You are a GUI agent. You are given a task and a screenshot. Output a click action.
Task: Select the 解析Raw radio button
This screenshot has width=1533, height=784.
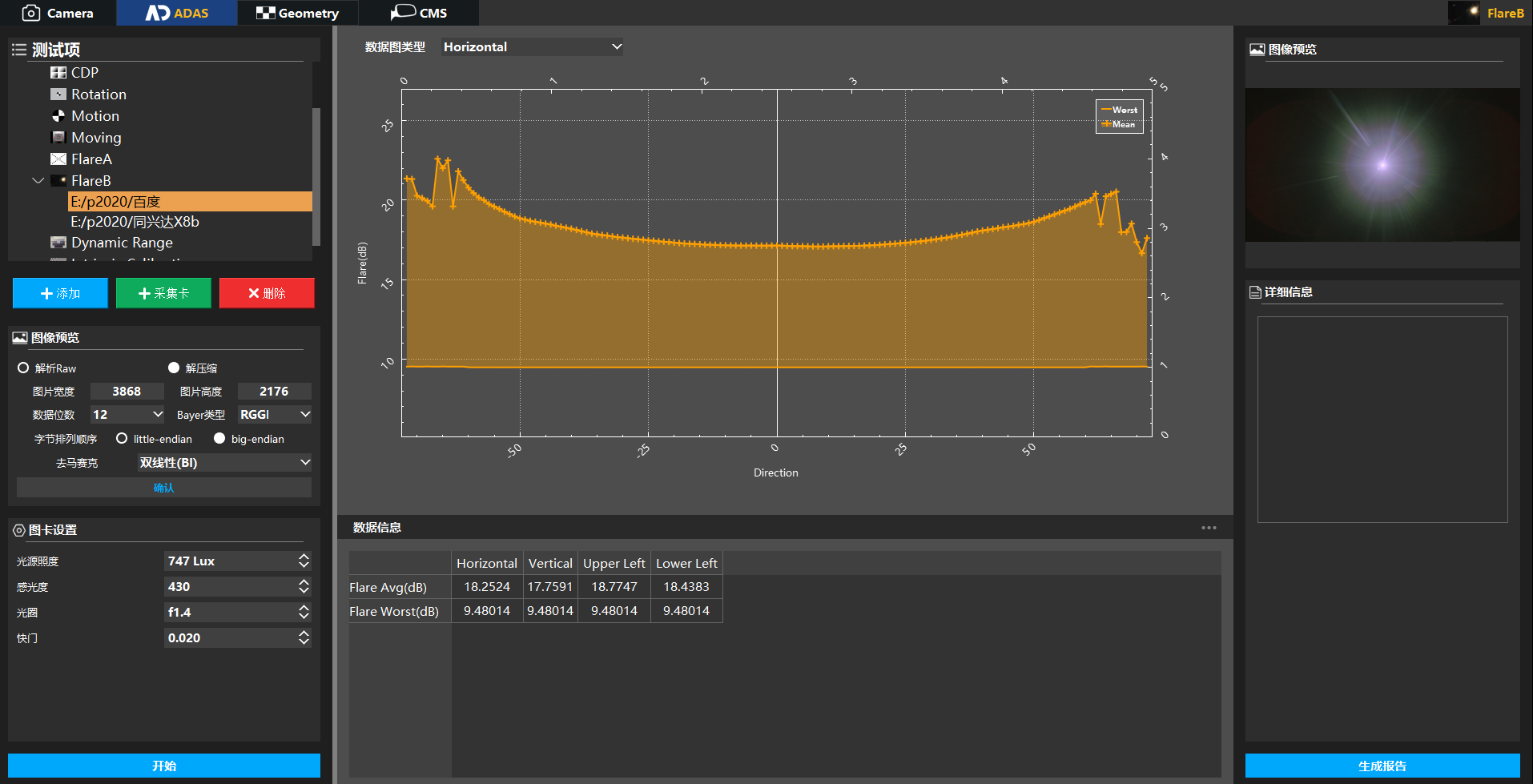pyautogui.click(x=23, y=368)
